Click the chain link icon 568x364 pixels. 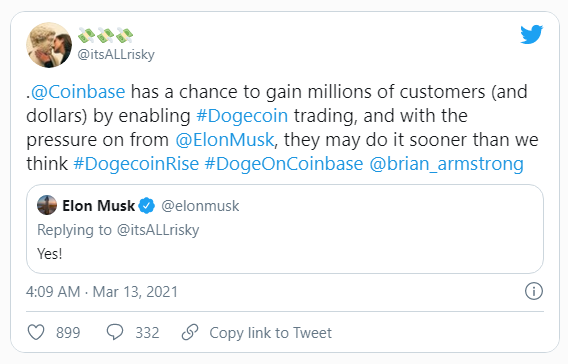(190, 332)
